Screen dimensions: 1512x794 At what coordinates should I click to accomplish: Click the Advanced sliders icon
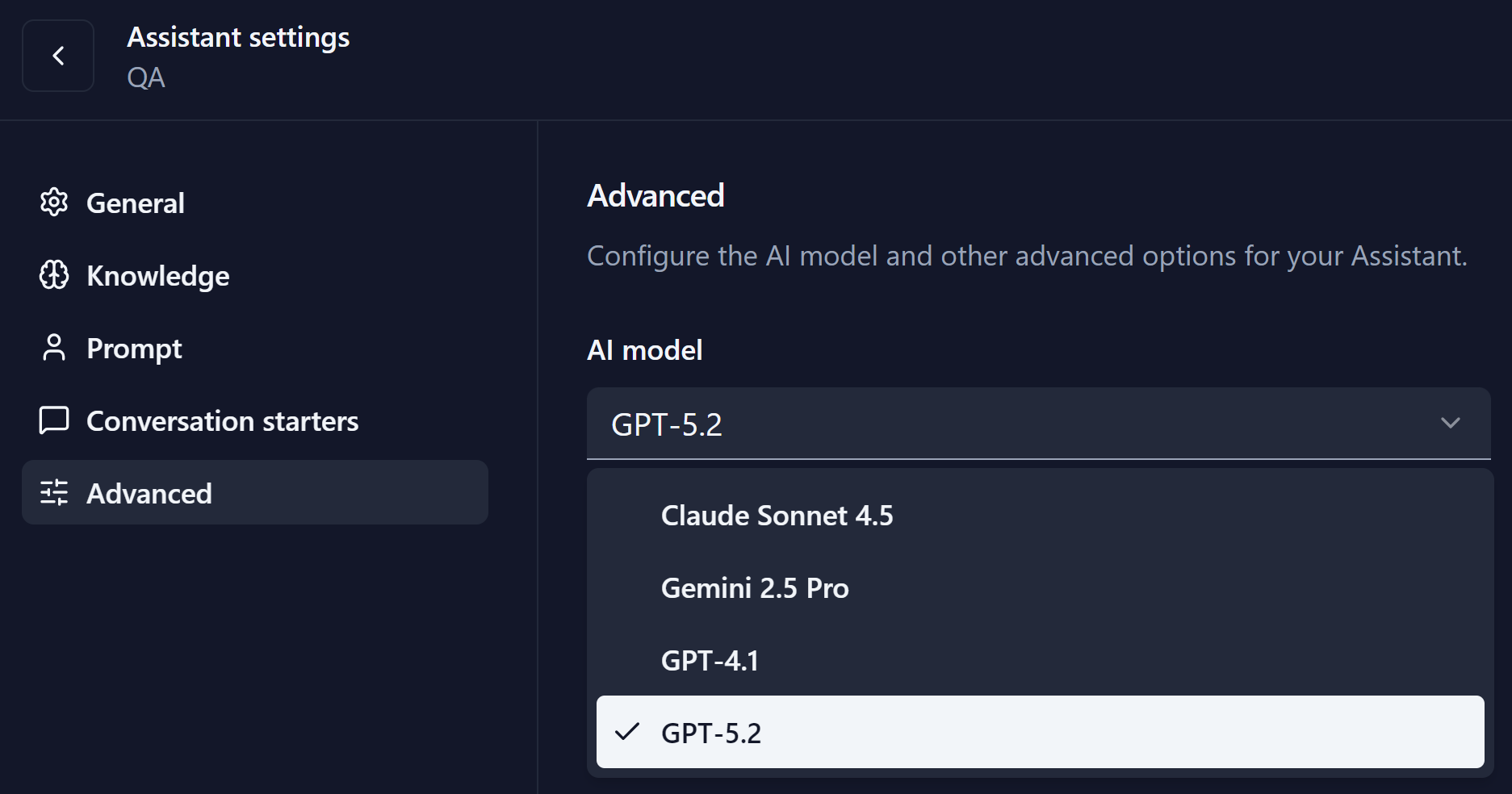pos(53,493)
